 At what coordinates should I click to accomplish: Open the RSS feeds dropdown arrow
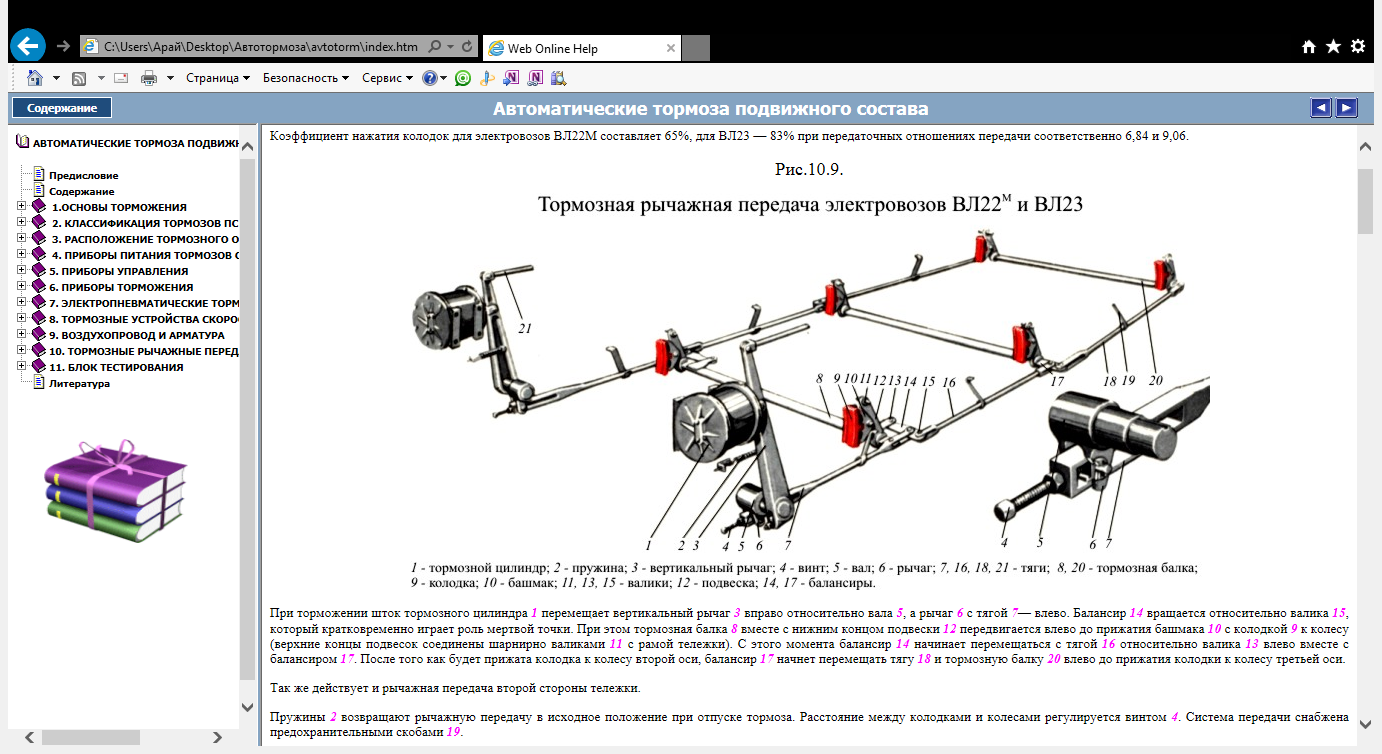click(x=101, y=77)
